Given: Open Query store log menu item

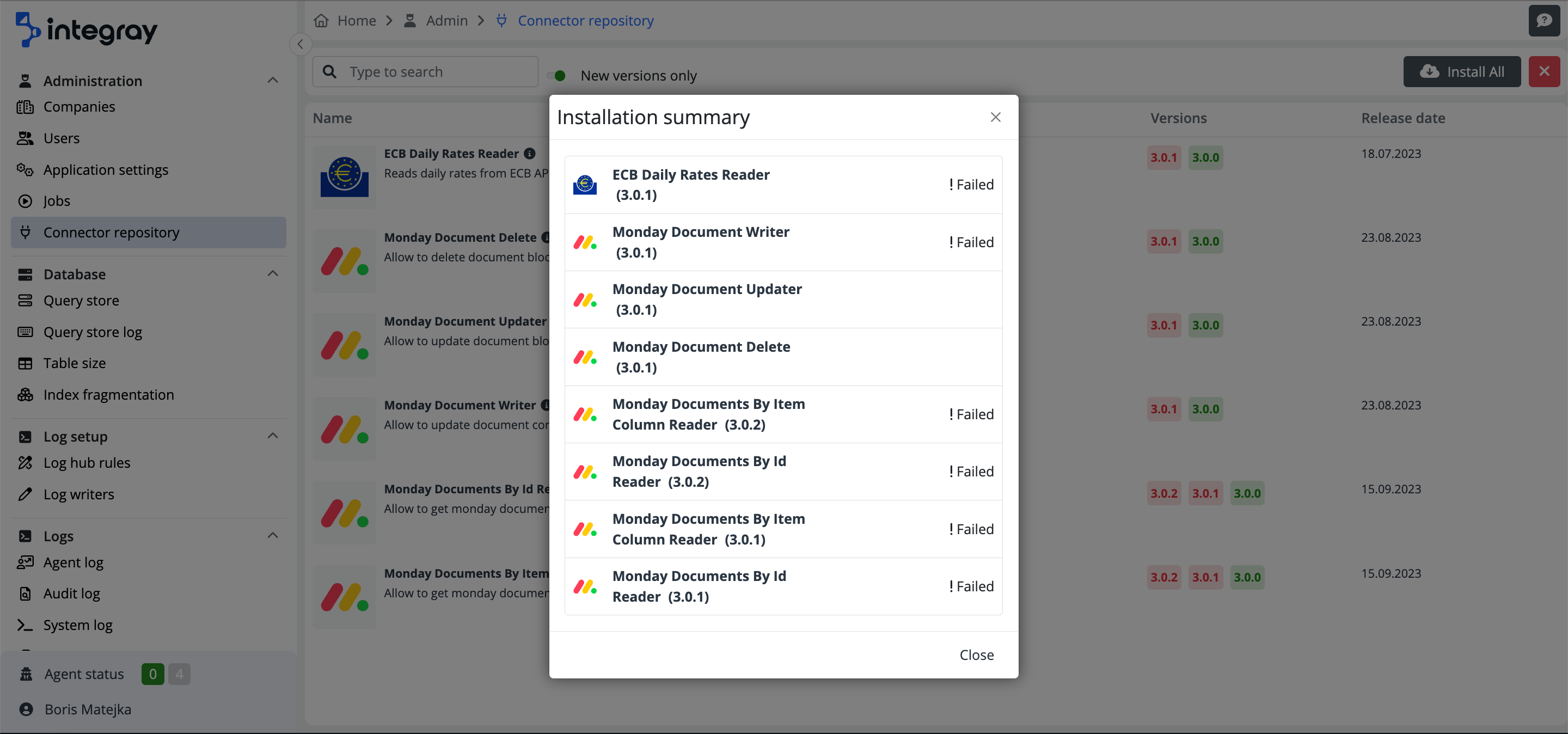Looking at the screenshot, I should tap(93, 332).
